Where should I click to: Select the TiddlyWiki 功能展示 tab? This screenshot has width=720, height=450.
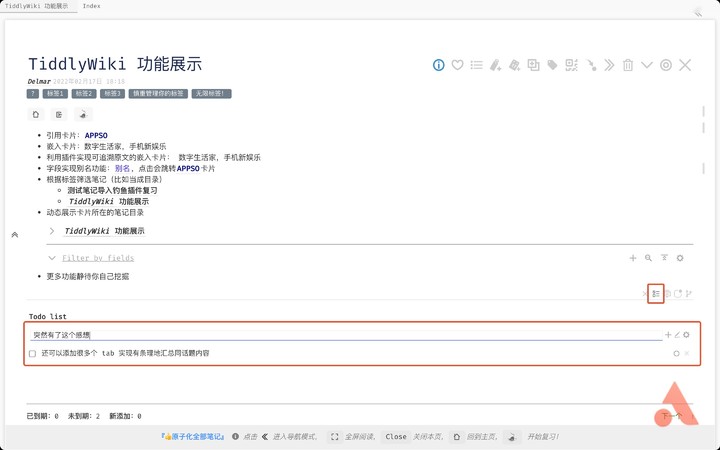point(36,6)
